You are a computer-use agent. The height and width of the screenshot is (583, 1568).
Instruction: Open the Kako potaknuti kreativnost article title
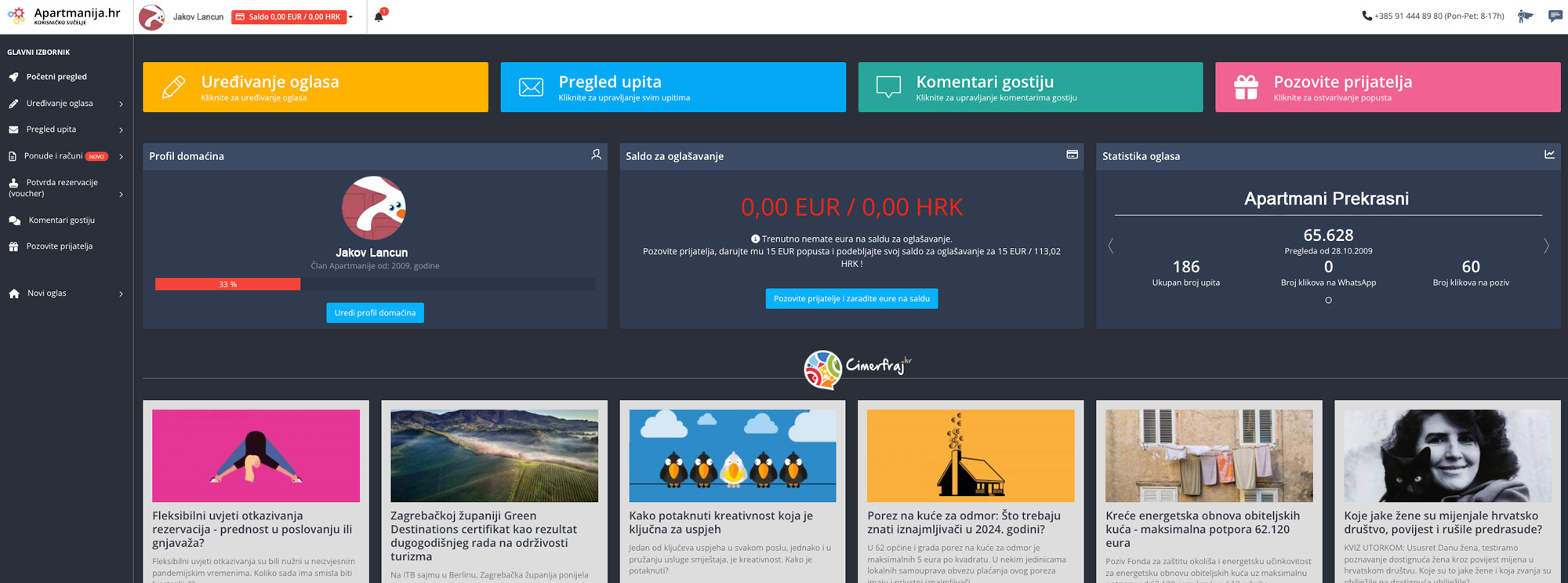[721, 523]
